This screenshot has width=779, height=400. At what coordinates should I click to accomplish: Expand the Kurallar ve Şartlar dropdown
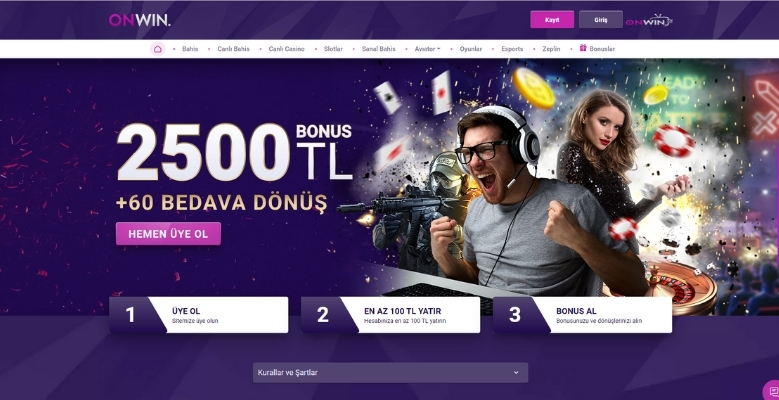click(390, 372)
